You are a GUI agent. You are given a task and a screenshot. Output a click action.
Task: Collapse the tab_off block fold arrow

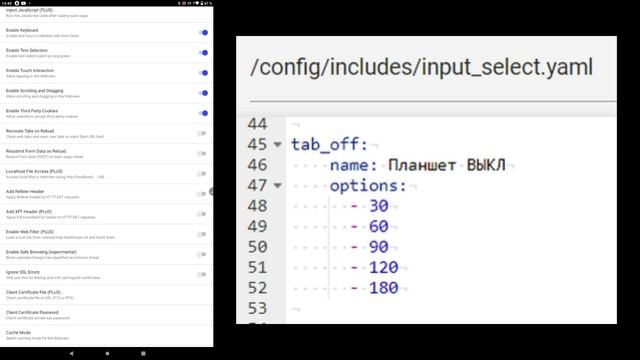point(278,144)
